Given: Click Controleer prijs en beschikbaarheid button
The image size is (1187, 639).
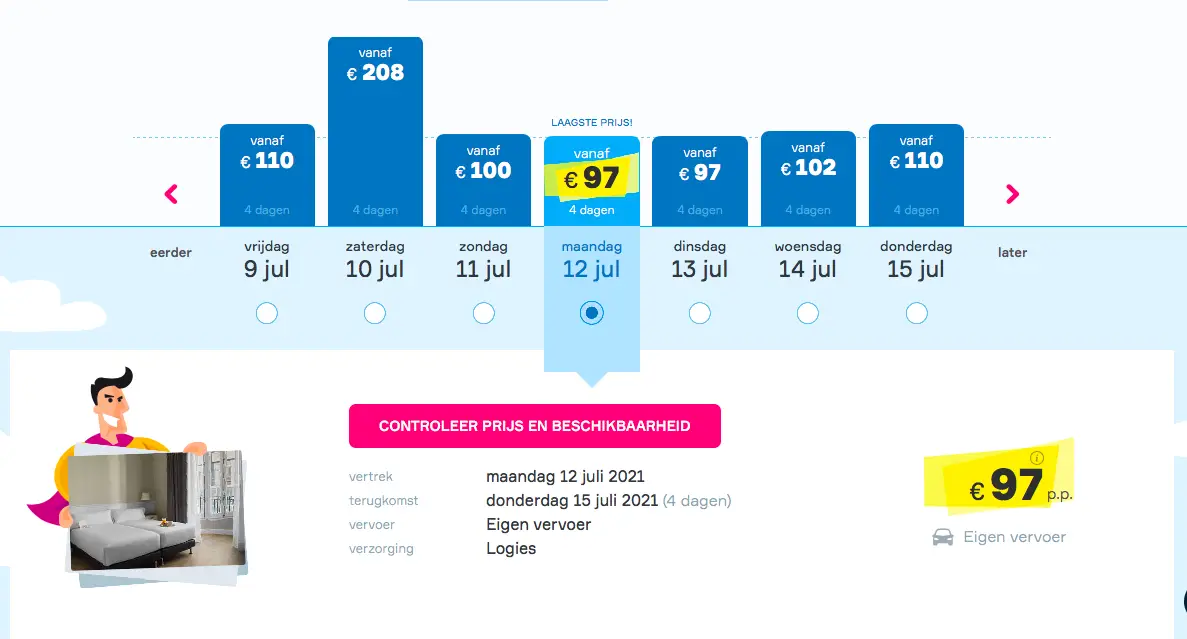Looking at the screenshot, I should tap(534, 425).
